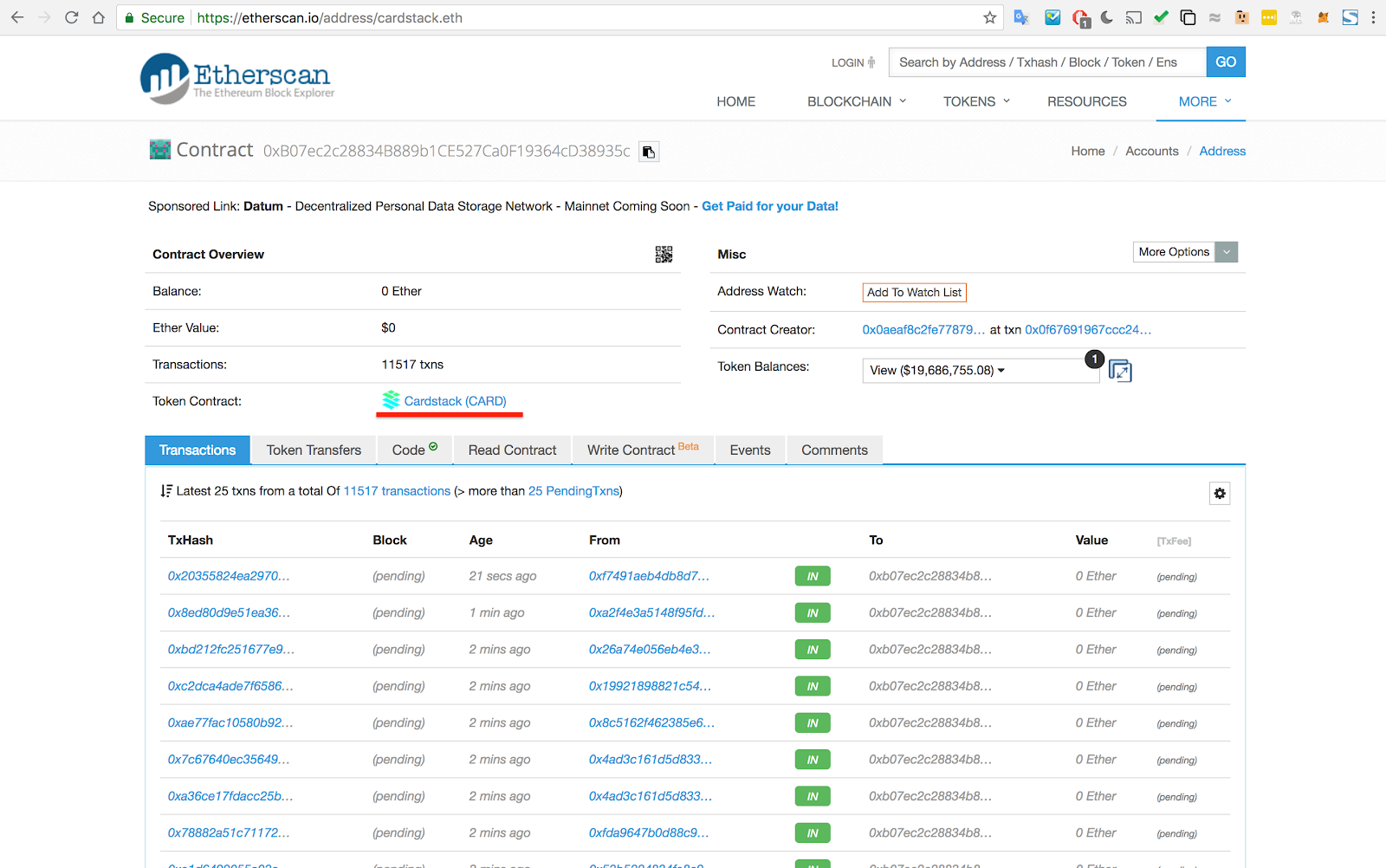The image size is (1386, 868).
Task: Copy the contract address with the clipboard icon
Action: pos(649,152)
